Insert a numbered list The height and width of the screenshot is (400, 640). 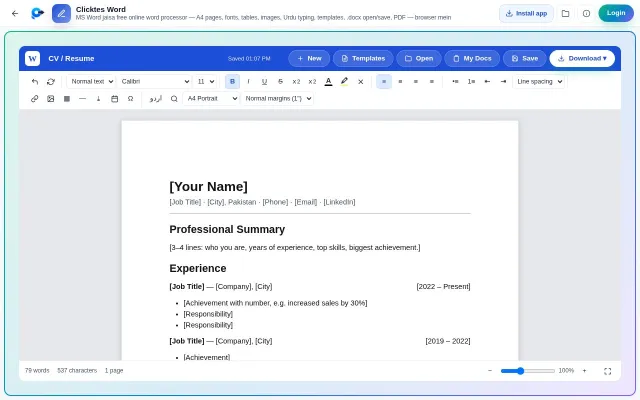pyautogui.click(x=471, y=82)
